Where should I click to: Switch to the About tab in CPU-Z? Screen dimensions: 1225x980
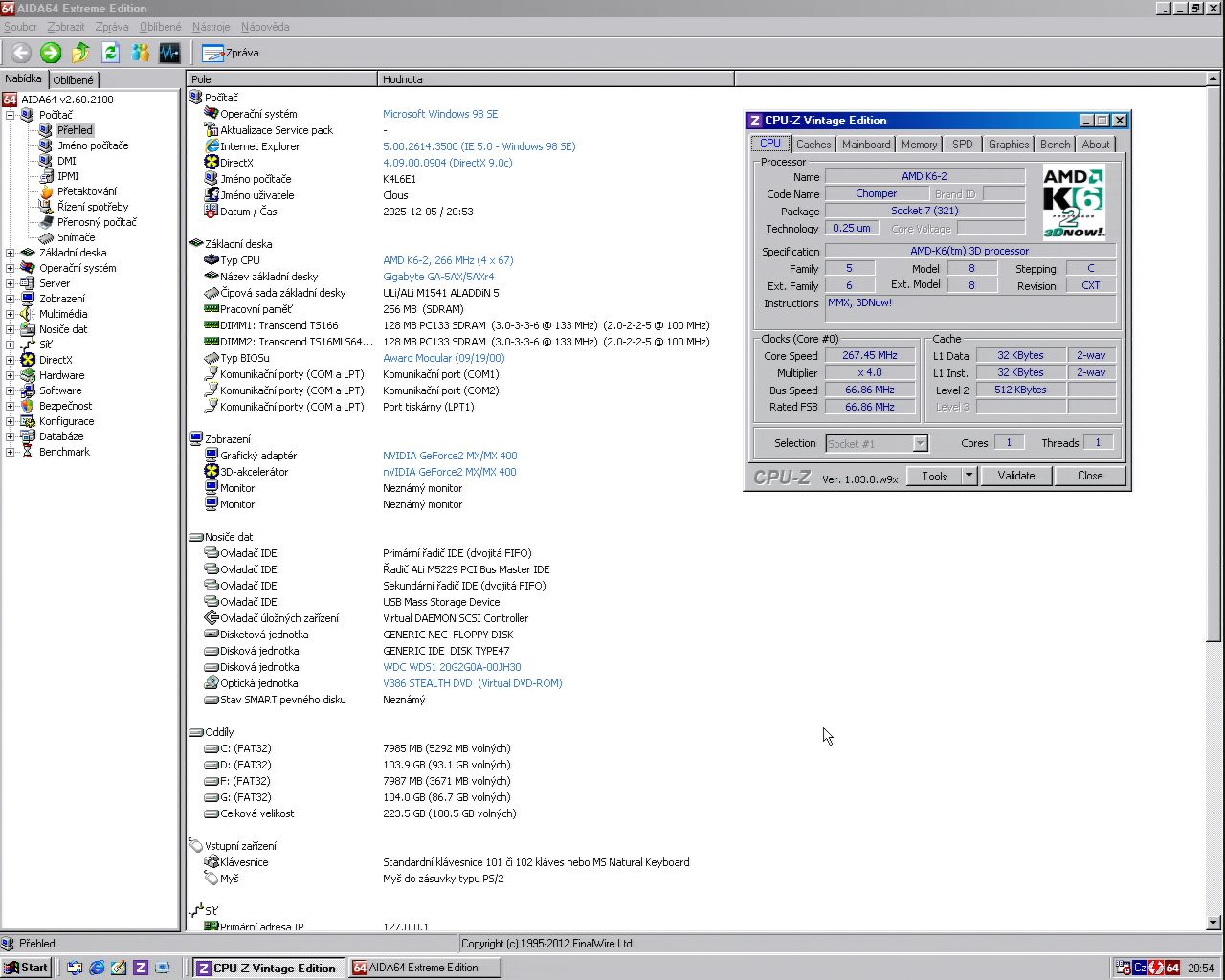(x=1096, y=145)
